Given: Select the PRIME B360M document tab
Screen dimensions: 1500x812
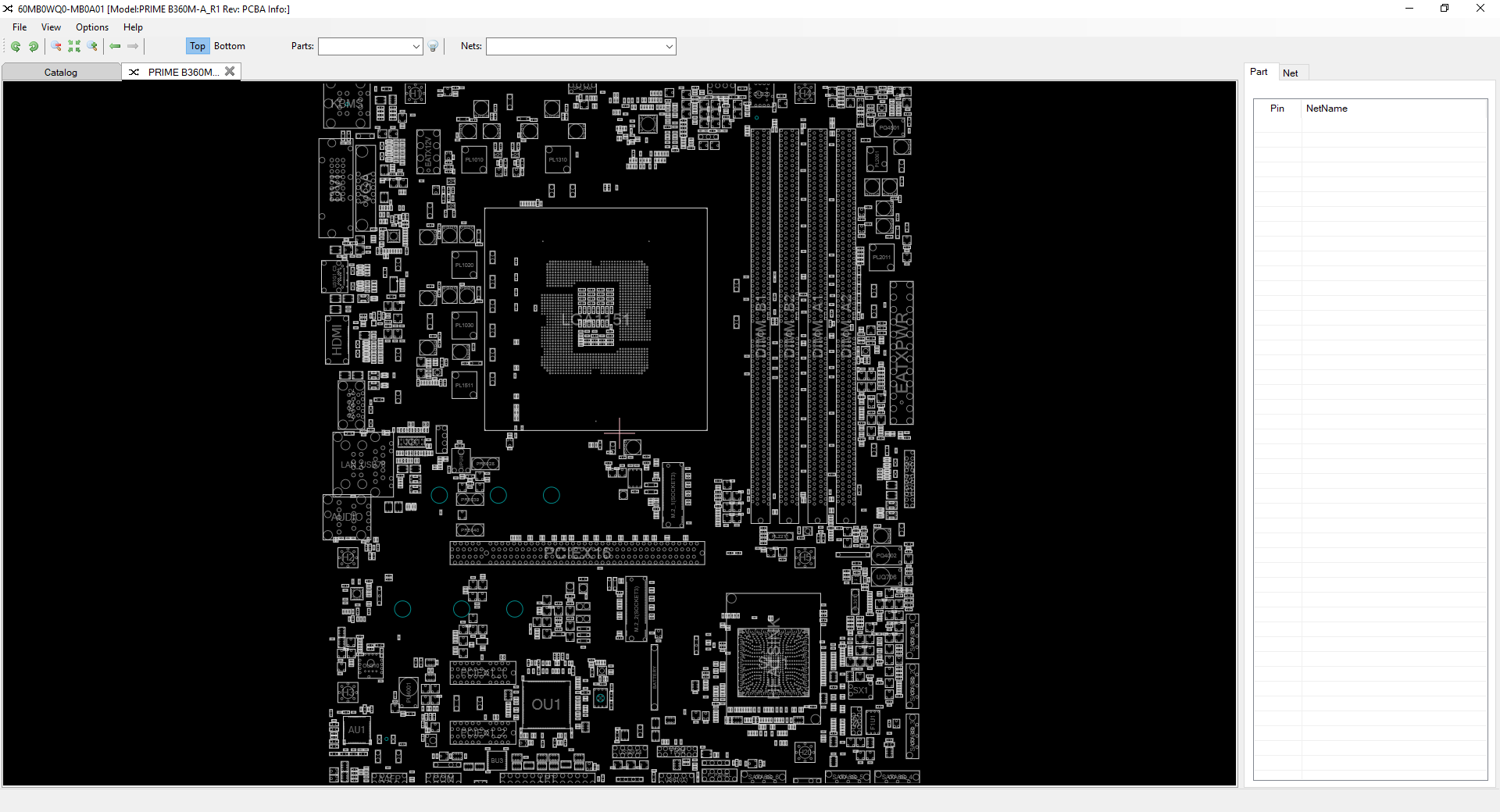Looking at the screenshot, I should coord(183,72).
